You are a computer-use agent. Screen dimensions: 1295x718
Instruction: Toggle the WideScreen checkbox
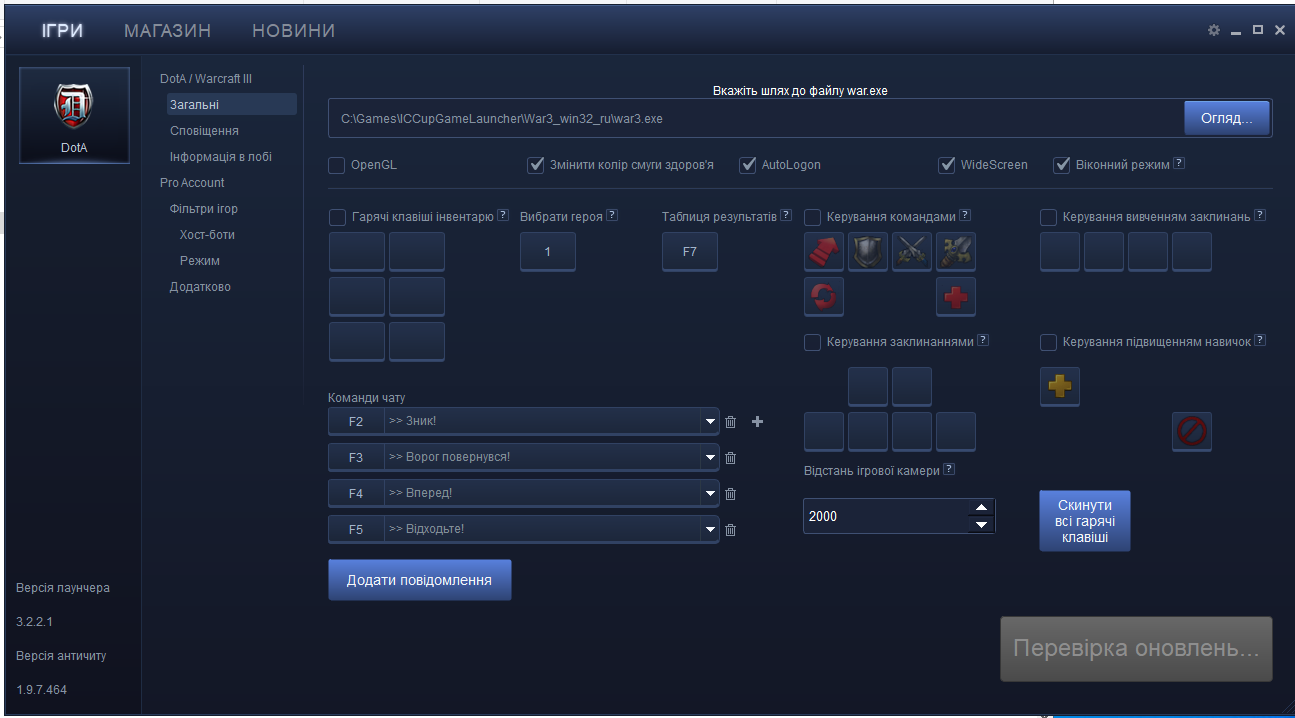(x=947, y=165)
